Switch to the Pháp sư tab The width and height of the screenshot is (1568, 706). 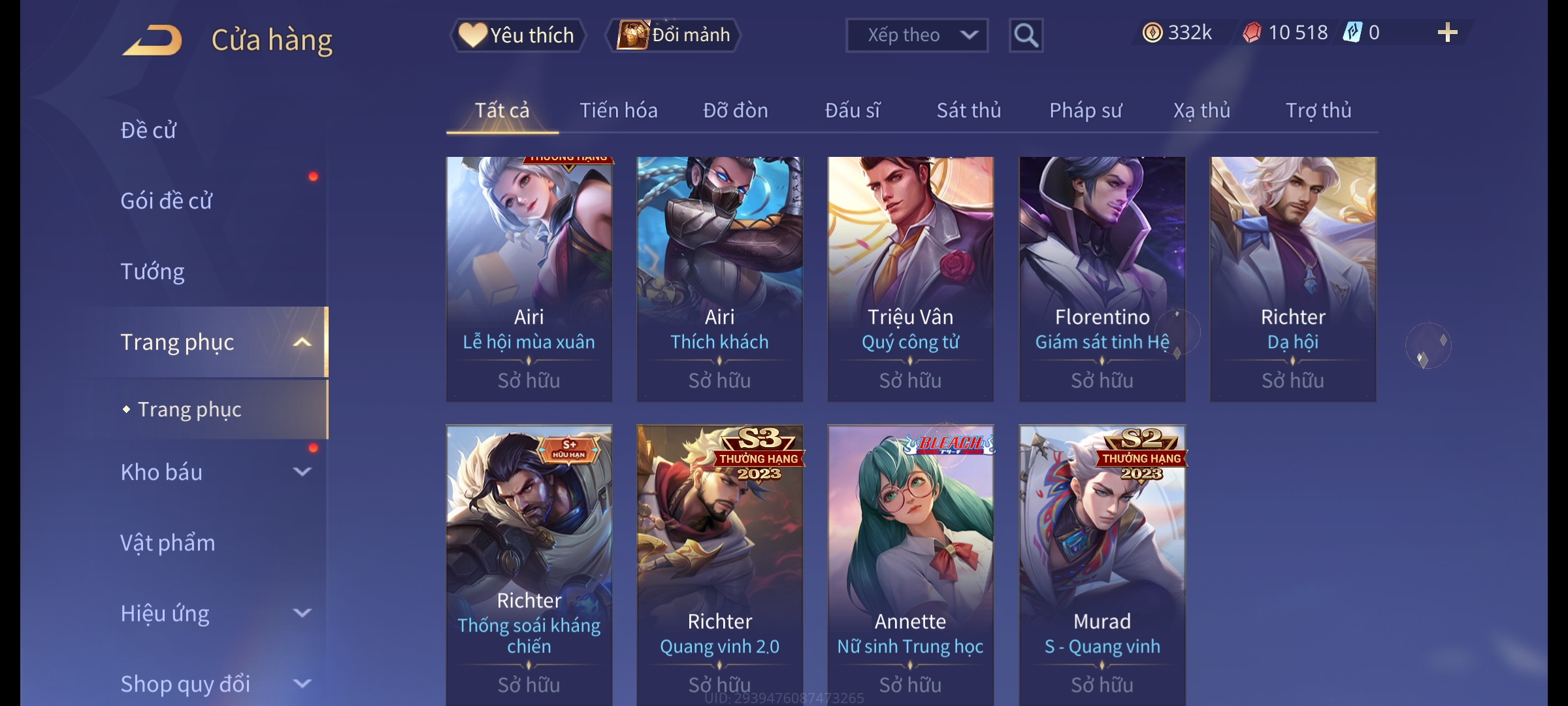1085,110
